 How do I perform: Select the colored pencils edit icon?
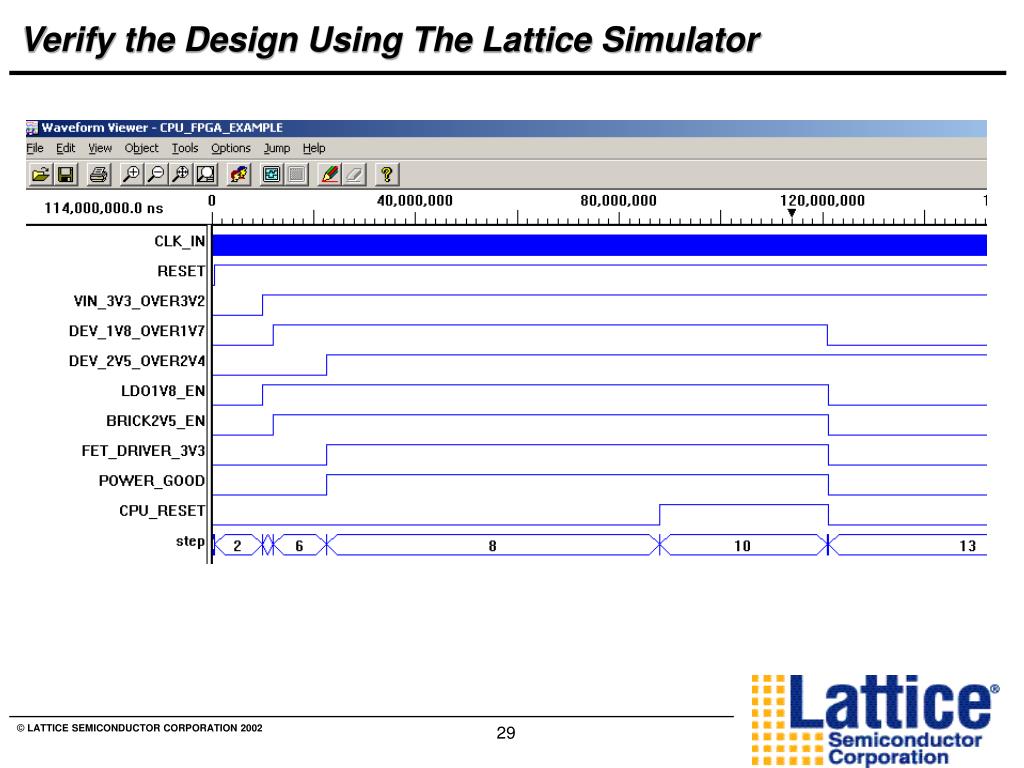(329, 174)
